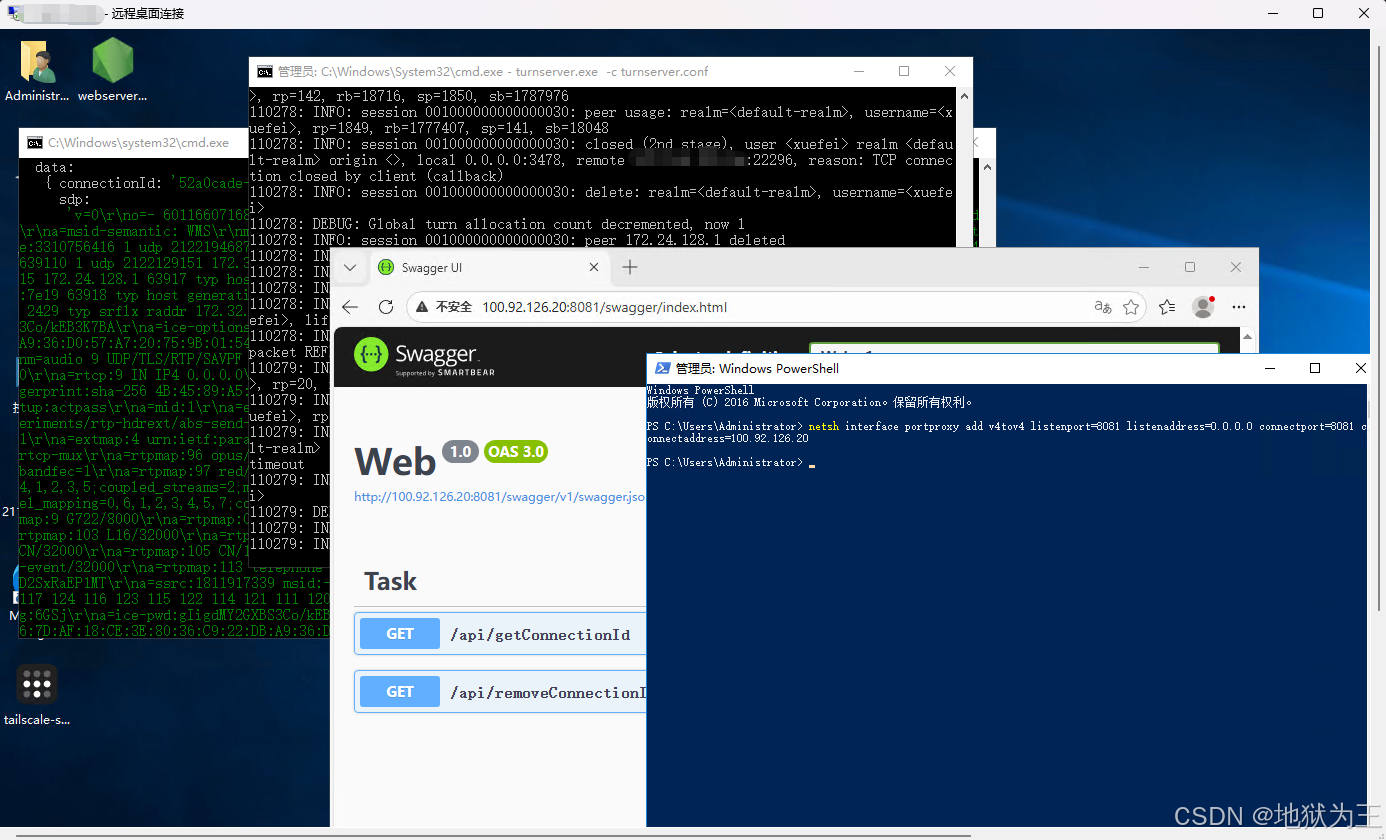Viewport: 1386px width, 840px height.
Task: Click the 'Windows PowerShell' banner line
Action: click(x=700, y=390)
